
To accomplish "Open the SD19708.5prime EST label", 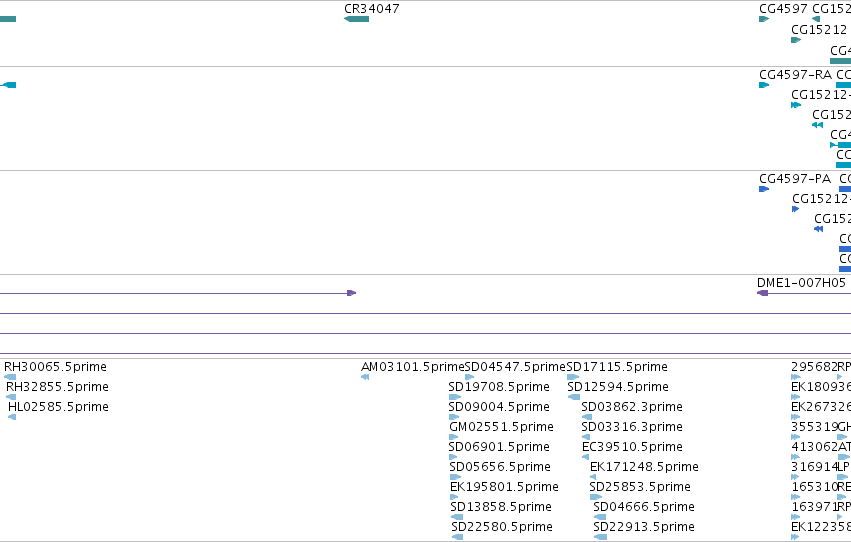I will coord(499,387).
